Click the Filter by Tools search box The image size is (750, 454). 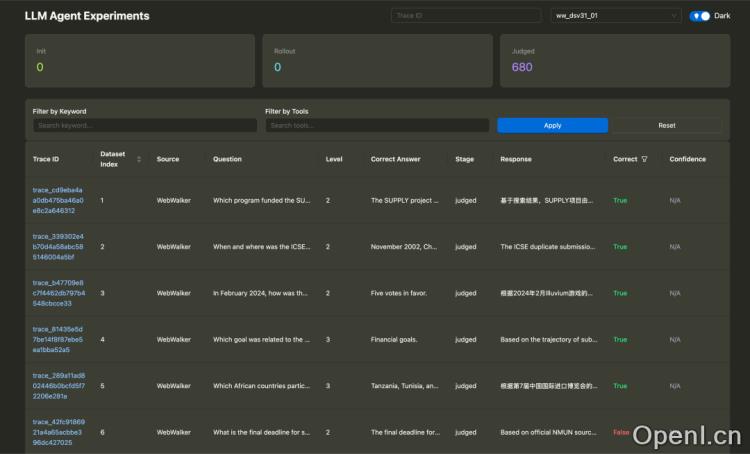point(377,126)
